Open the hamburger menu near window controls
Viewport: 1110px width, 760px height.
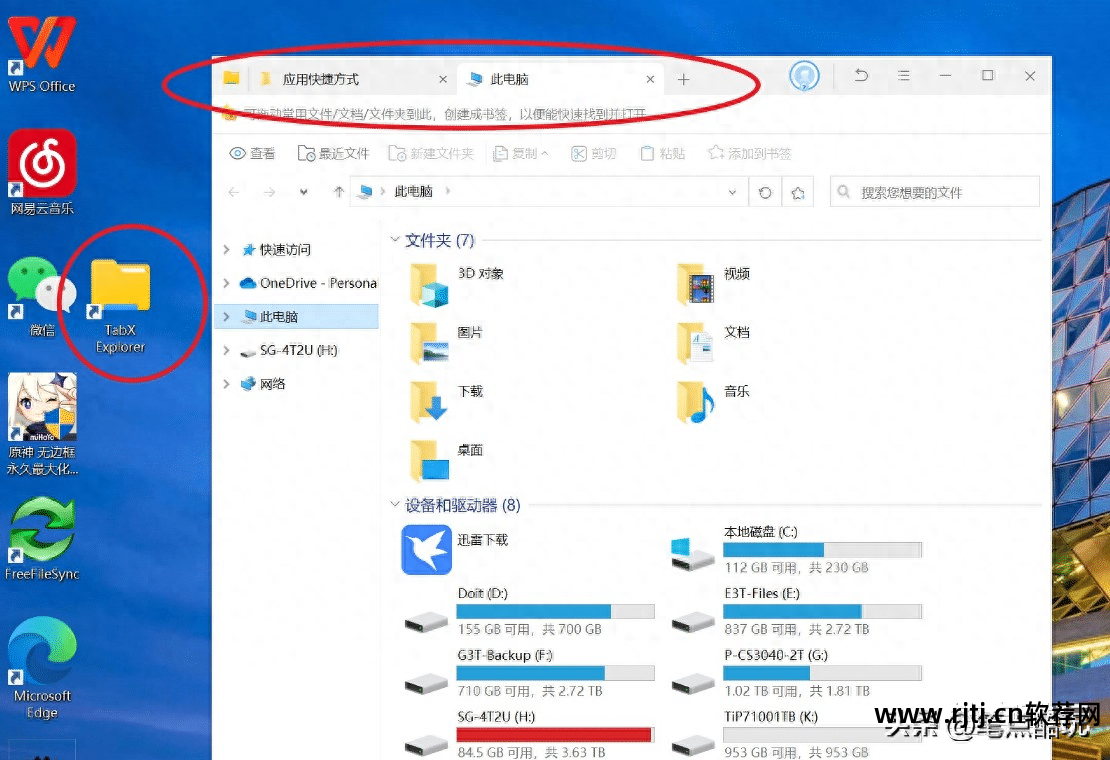[x=901, y=76]
